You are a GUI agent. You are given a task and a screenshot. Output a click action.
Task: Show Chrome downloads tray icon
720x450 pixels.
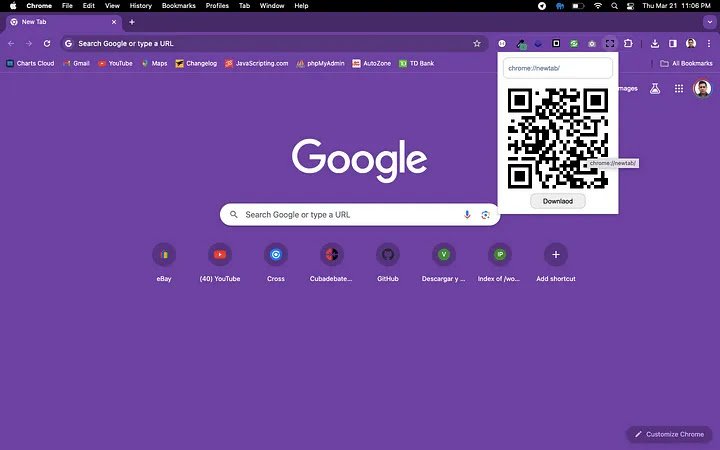point(655,44)
